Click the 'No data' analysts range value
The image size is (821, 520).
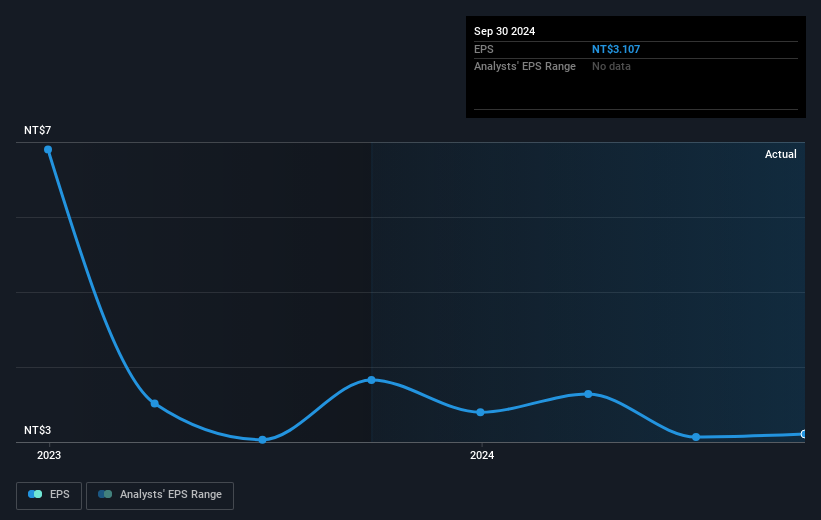click(611, 67)
